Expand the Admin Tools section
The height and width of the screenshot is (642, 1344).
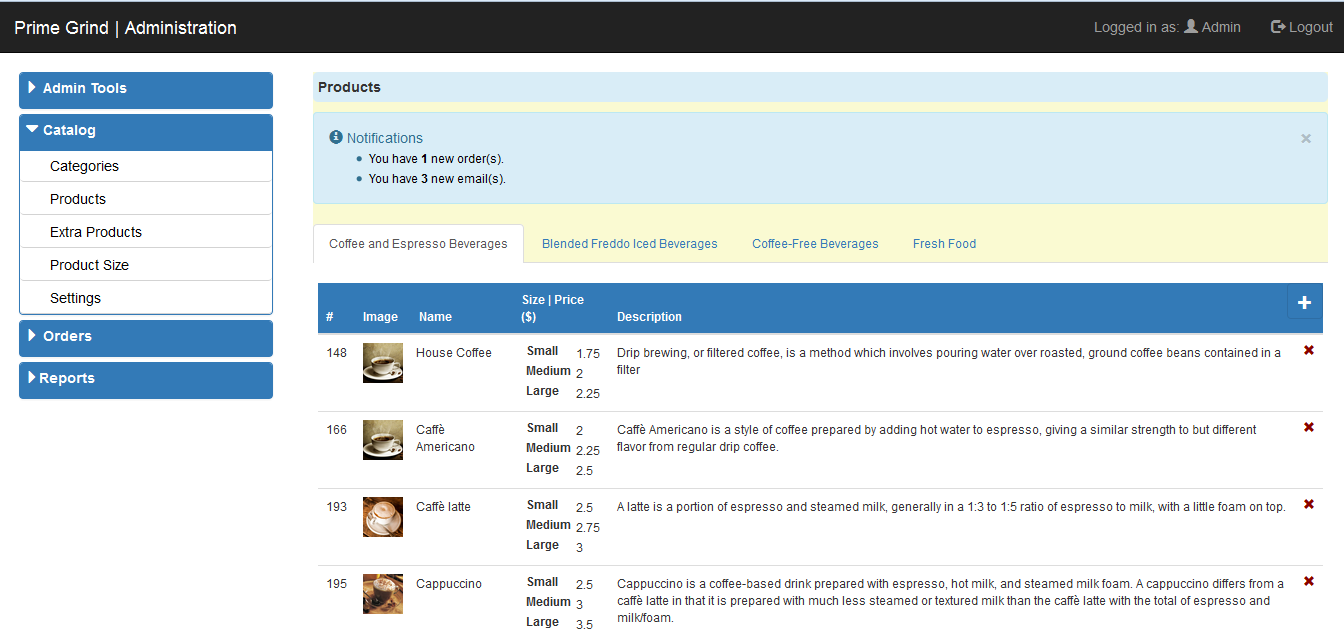pos(145,88)
